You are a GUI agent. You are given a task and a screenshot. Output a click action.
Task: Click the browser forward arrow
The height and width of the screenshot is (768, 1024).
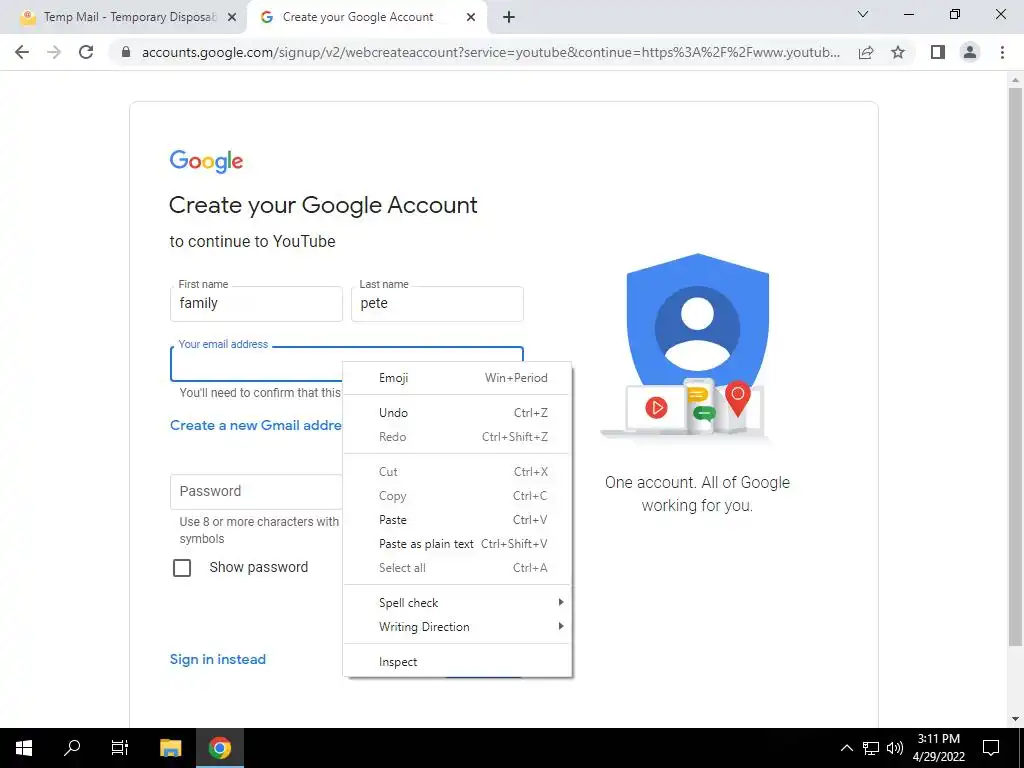pos(54,52)
